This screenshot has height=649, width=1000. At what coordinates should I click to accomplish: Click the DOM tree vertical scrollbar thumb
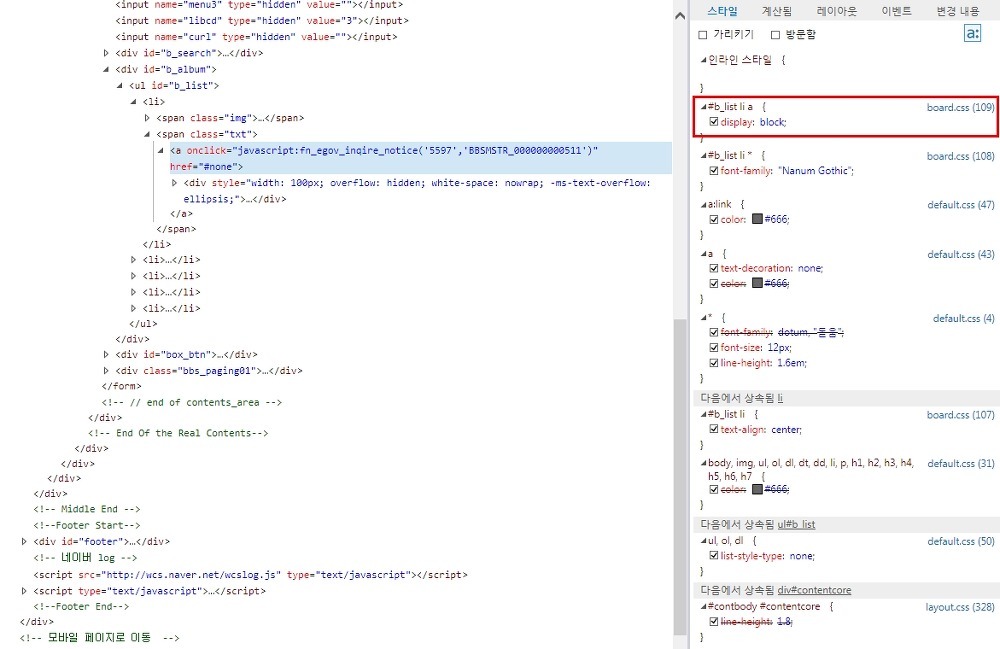tap(680, 476)
